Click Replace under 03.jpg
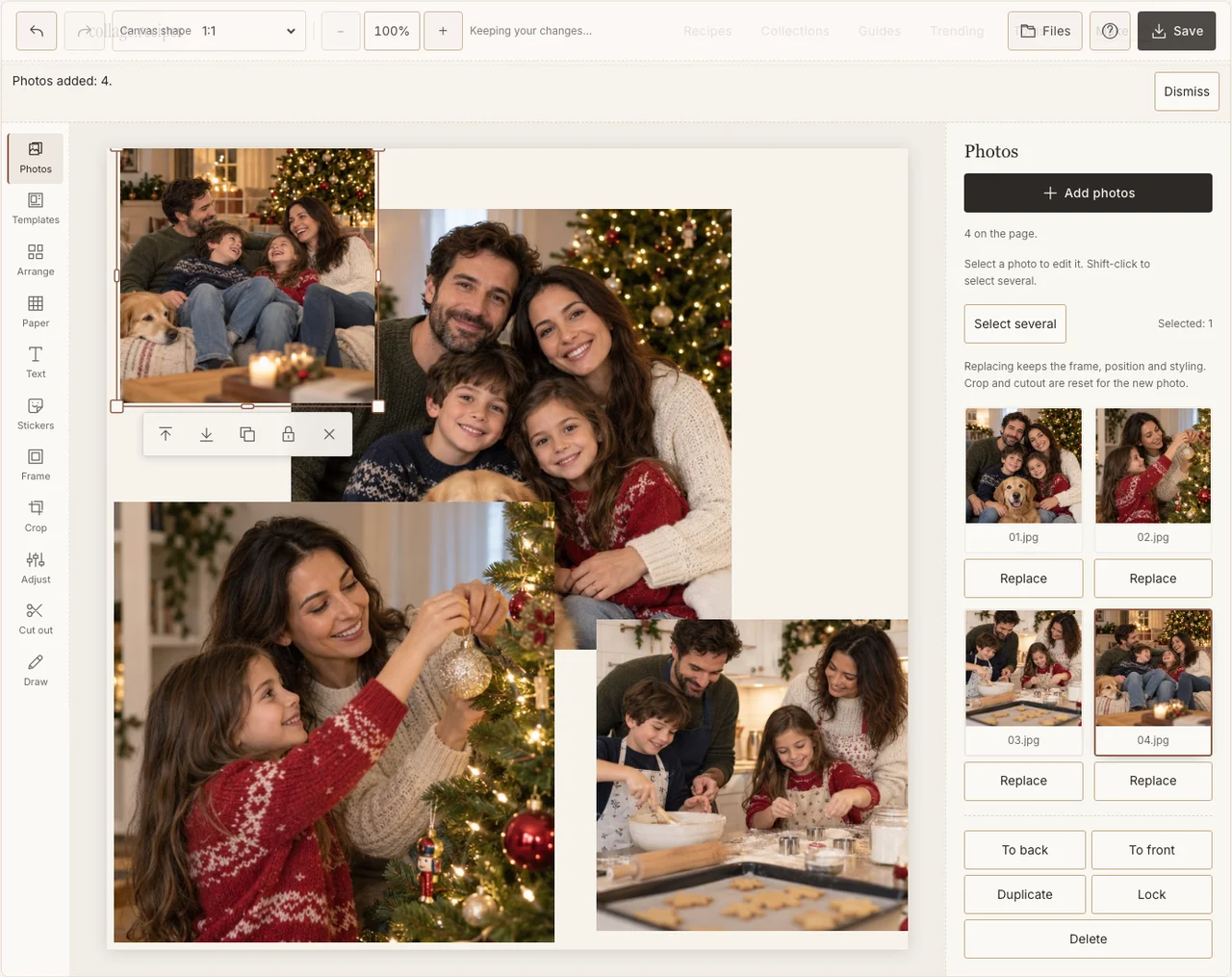This screenshot has height=977, width=1232. (1024, 781)
